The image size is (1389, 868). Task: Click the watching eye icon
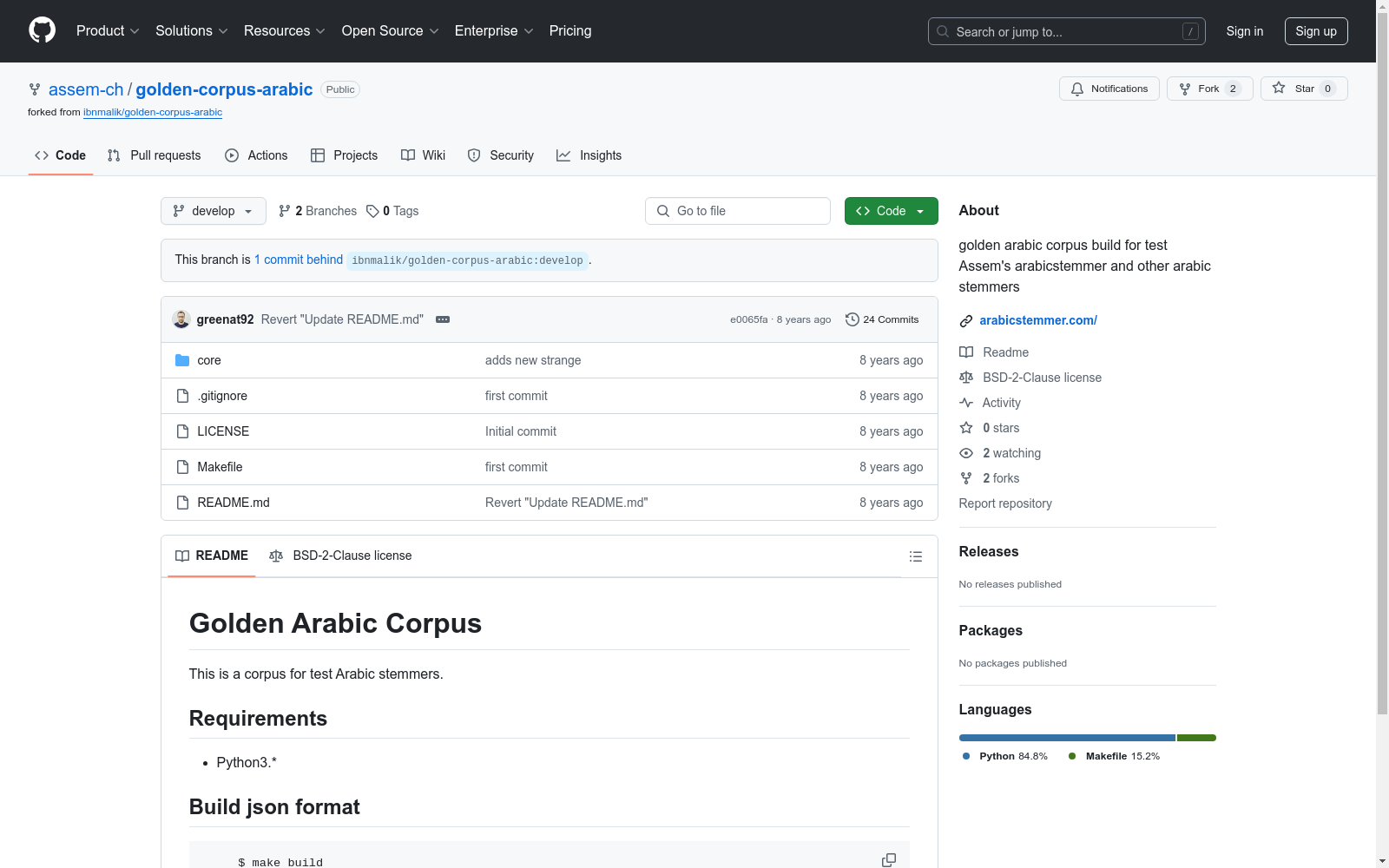pyautogui.click(x=966, y=453)
